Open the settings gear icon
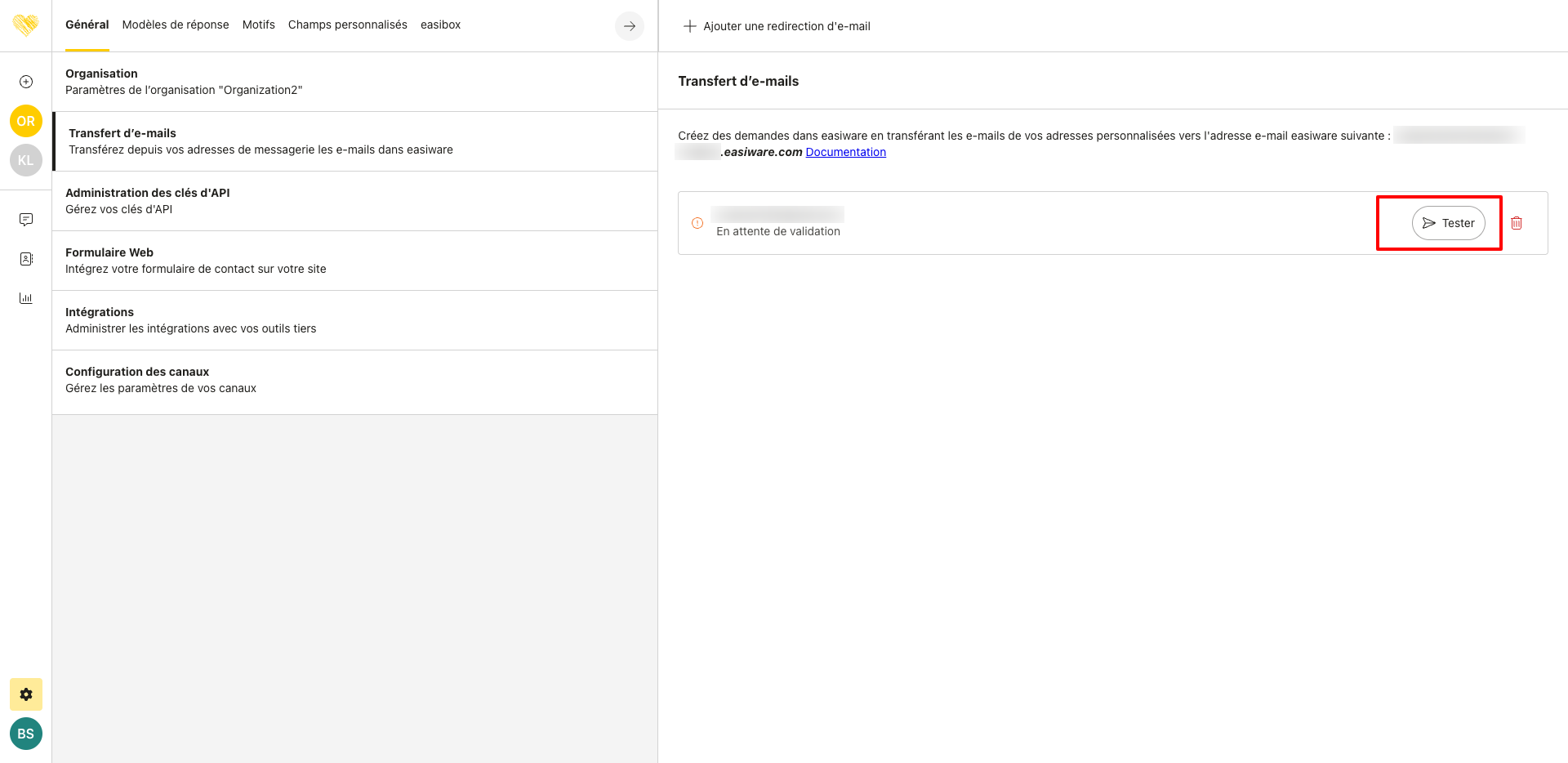Viewport: 1568px width, 763px height. [26, 694]
